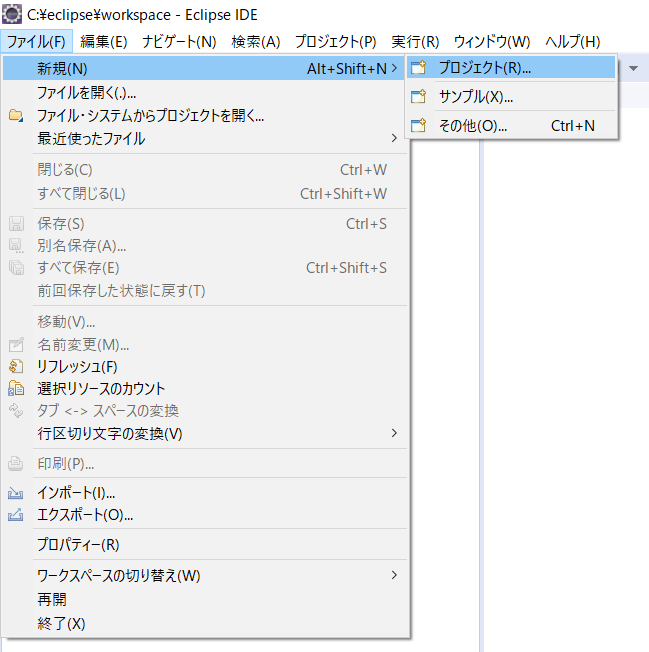Expand the 行区切り文字の変換(V) submenu arrow
This screenshot has height=652, width=649.
click(394, 433)
